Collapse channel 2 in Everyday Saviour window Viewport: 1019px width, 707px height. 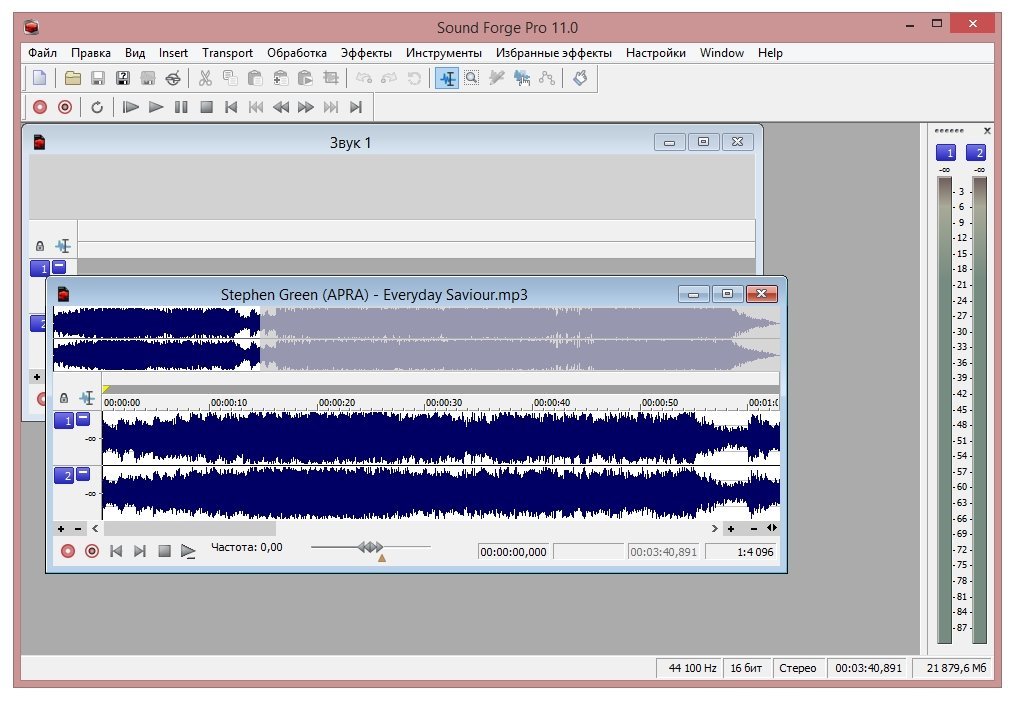coord(83,474)
